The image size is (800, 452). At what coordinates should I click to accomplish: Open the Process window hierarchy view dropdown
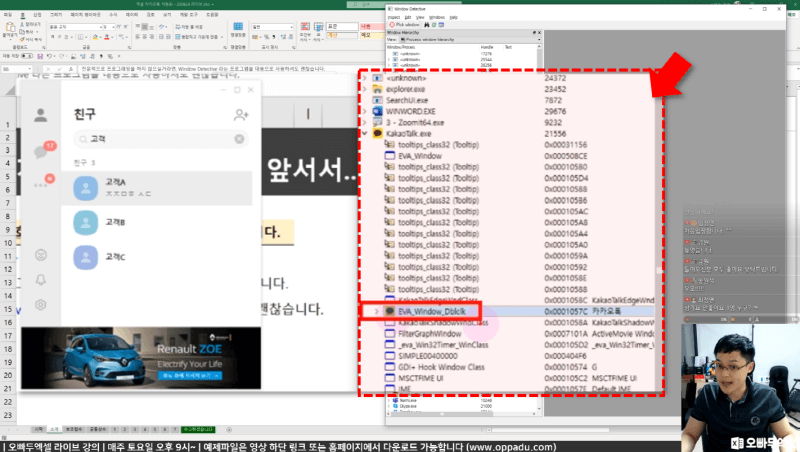(470, 39)
